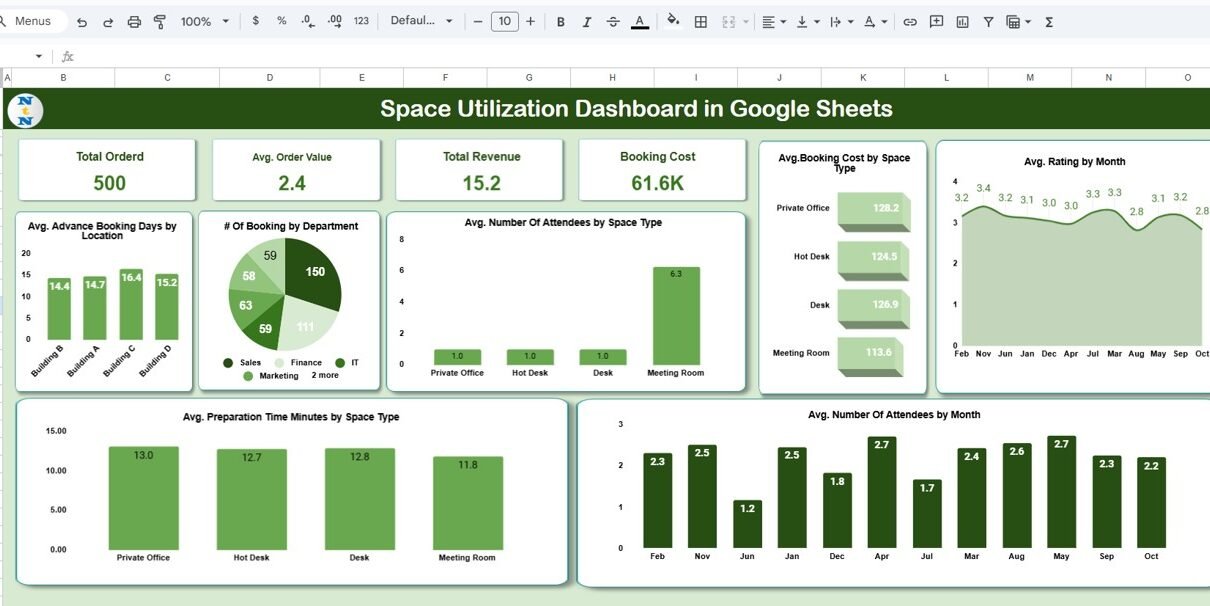Toggle Italic formatting
The image size is (1210, 606).
pos(586,22)
